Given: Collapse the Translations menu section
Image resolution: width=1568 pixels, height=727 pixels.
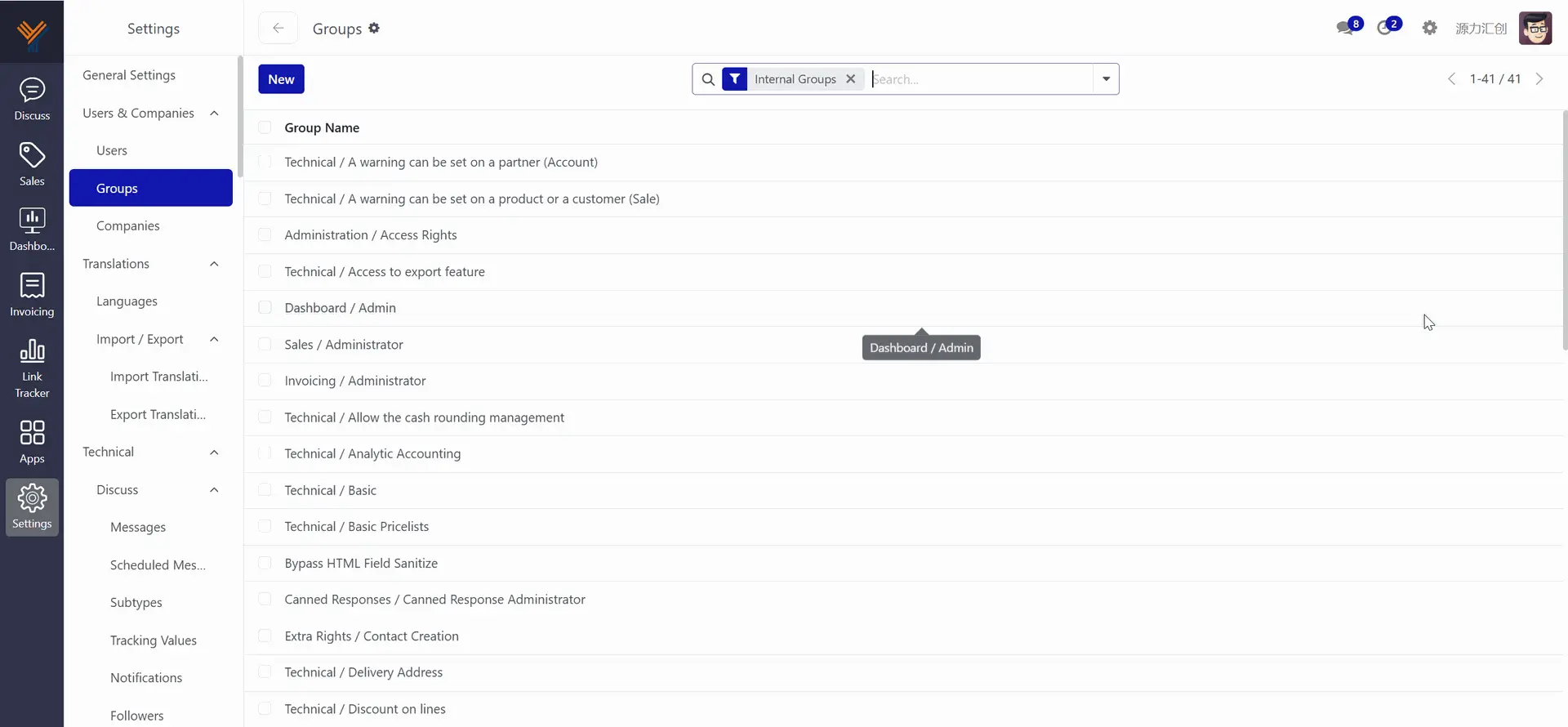Looking at the screenshot, I should tap(214, 264).
